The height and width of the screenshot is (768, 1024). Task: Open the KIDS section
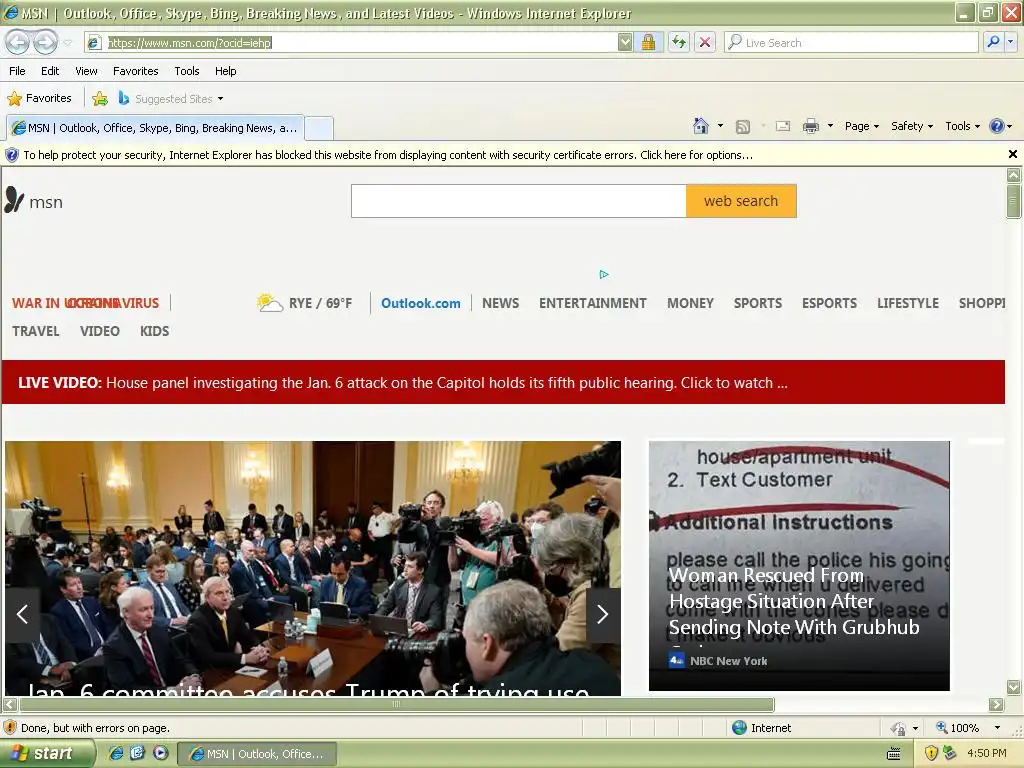[x=155, y=331]
